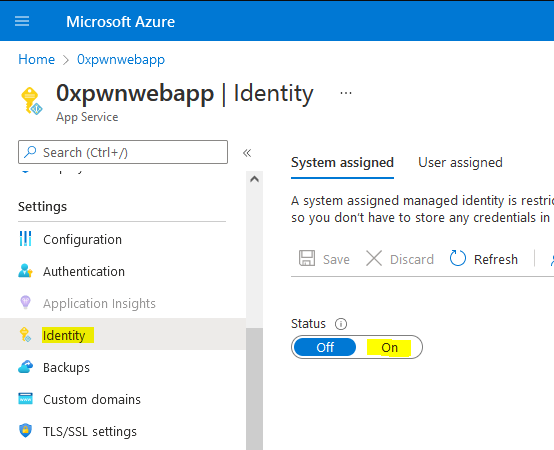Click the Application Insights bulb icon
The width and height of the screenshot is (554, 450).
[25, 303]
